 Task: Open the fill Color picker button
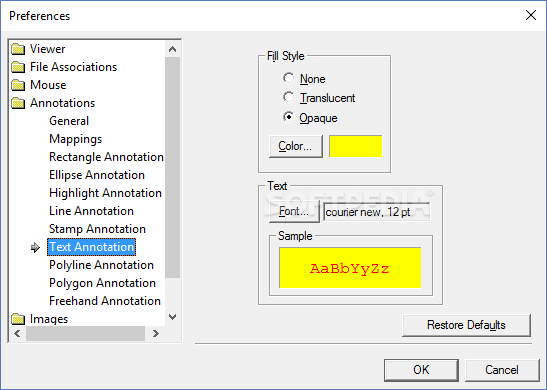pyautogui.click(x=295, y=146)
